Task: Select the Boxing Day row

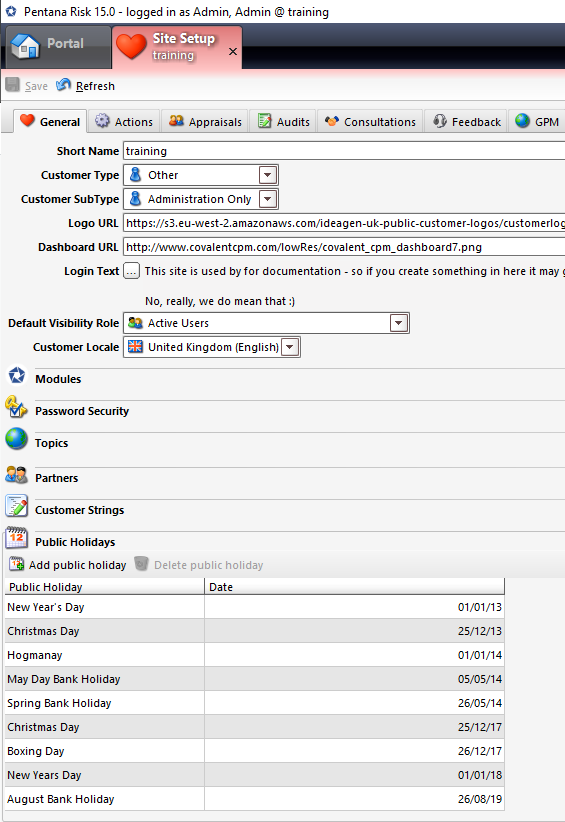Action: point(255,751)
